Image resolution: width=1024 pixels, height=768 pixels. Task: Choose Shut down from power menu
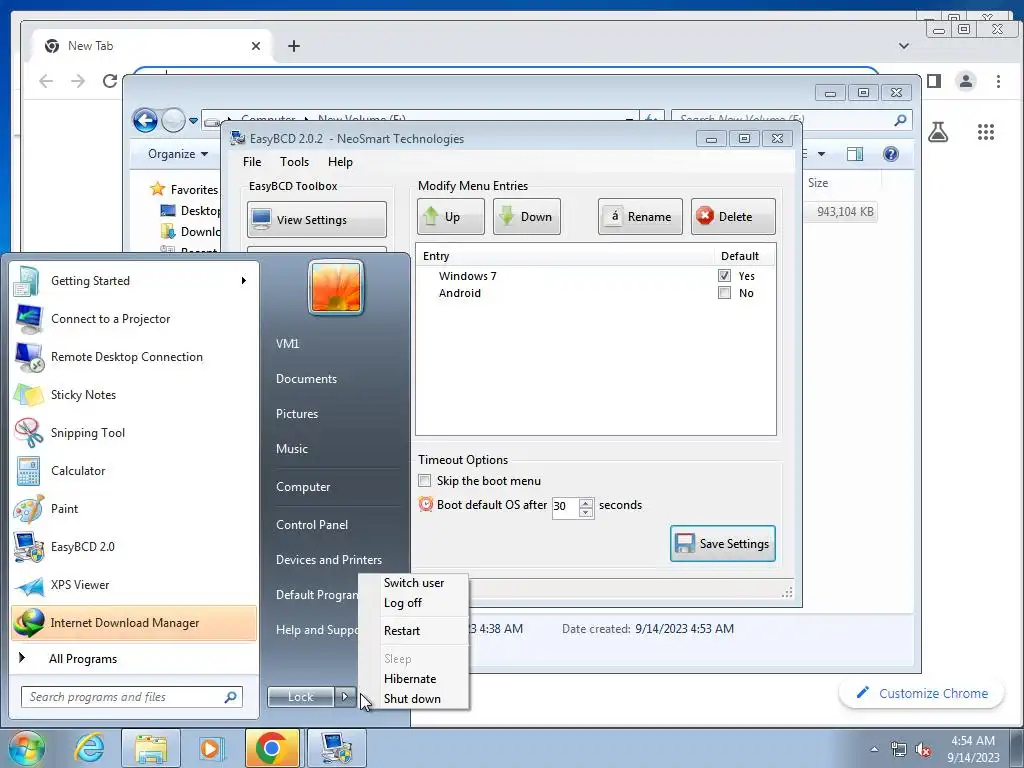tap(414, 699)
